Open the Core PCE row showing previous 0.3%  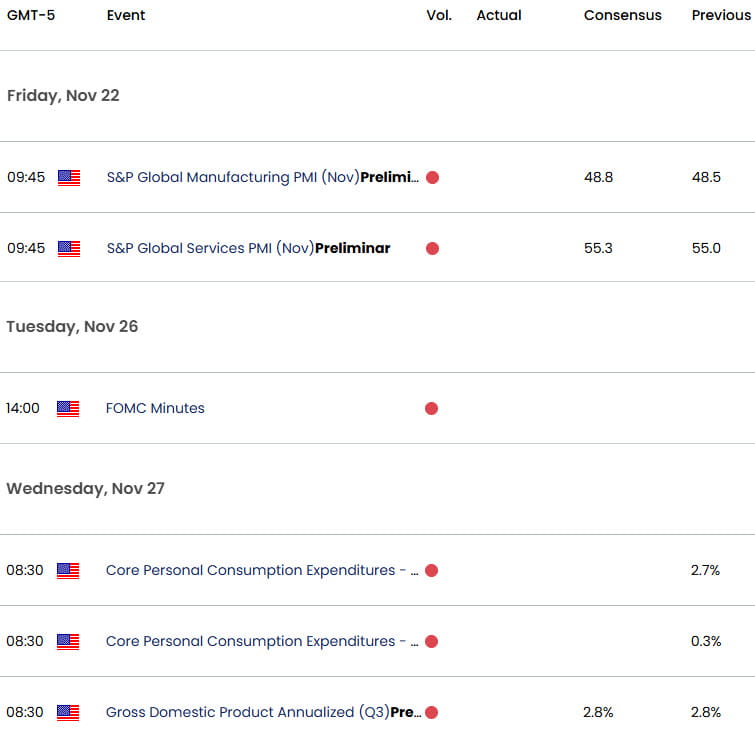coord(262,641)
